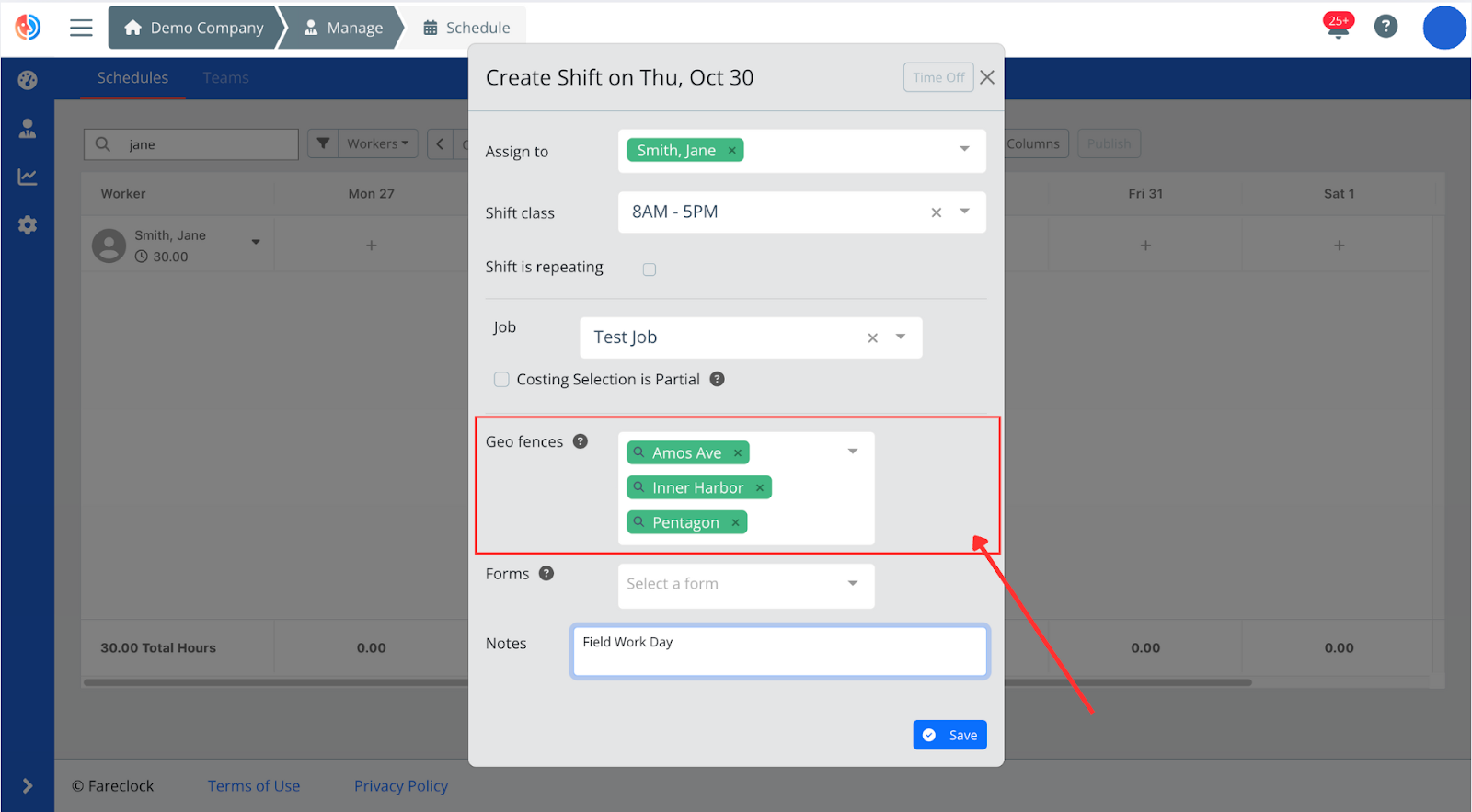This screenshot has width=1472, height=812.
Task: Open the reports chart icon in sidebar
Action: pos(28,177)
